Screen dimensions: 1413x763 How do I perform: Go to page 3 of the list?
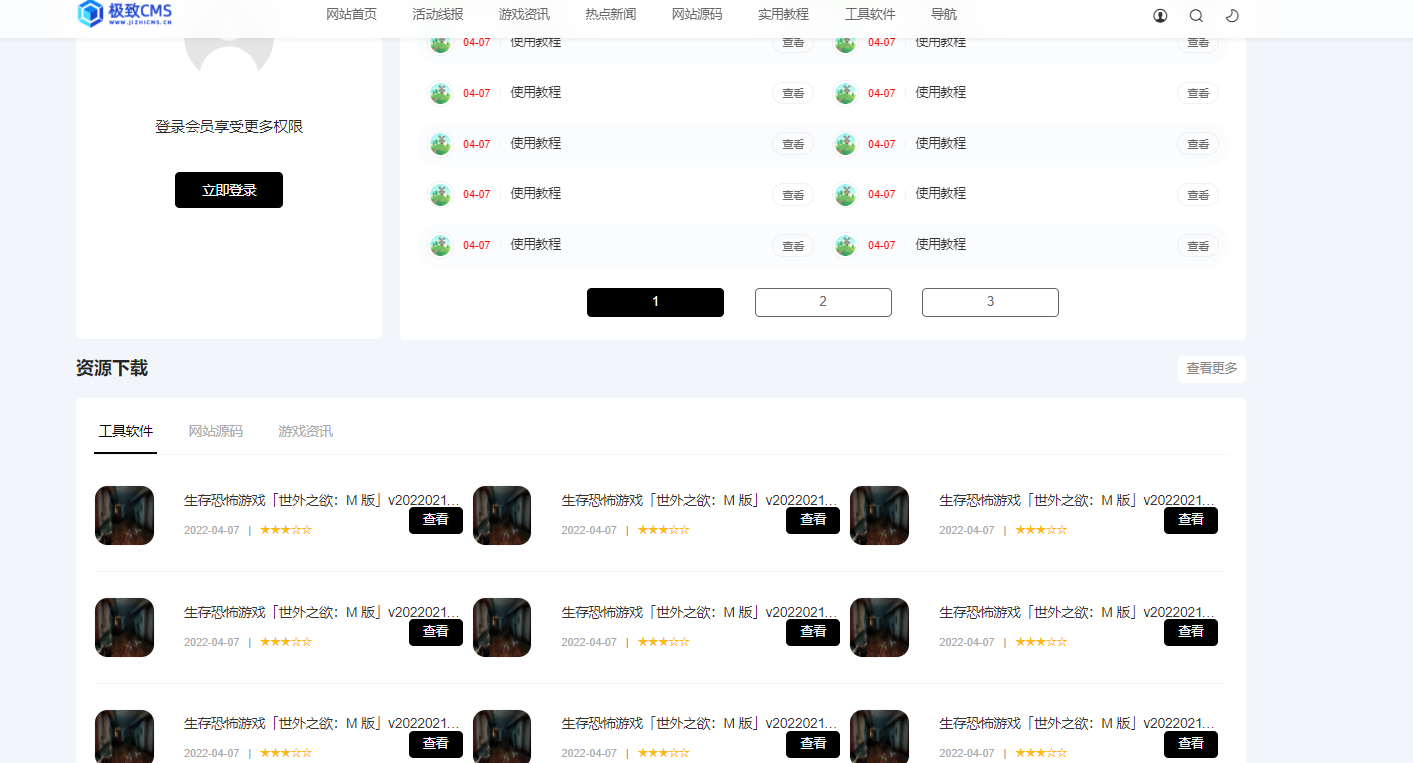click(x=990, y=302)
